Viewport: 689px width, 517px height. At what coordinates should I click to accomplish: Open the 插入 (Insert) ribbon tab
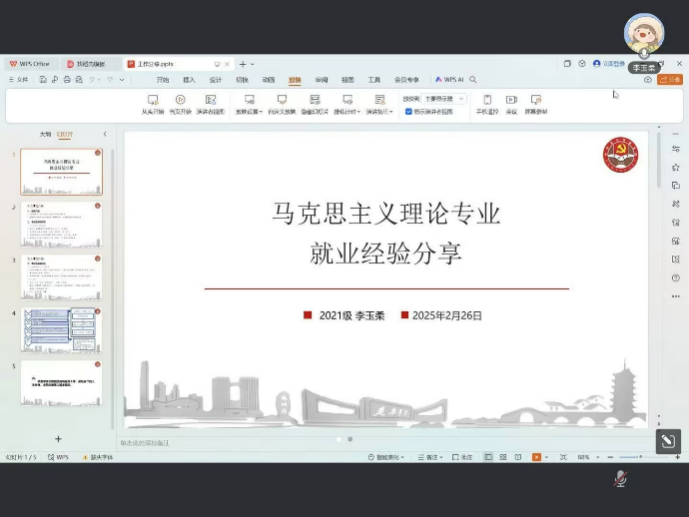click(189, 79)
